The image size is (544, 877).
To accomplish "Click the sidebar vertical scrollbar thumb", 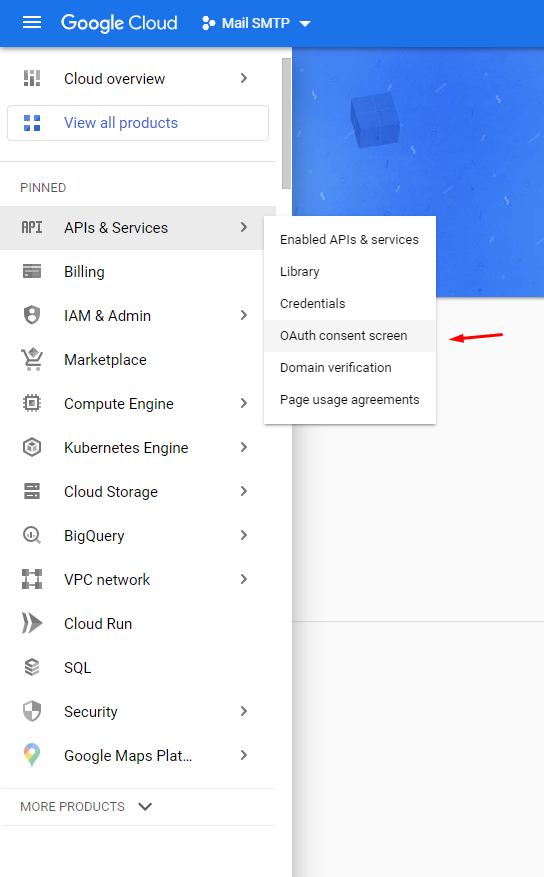I will pos(286,123).
